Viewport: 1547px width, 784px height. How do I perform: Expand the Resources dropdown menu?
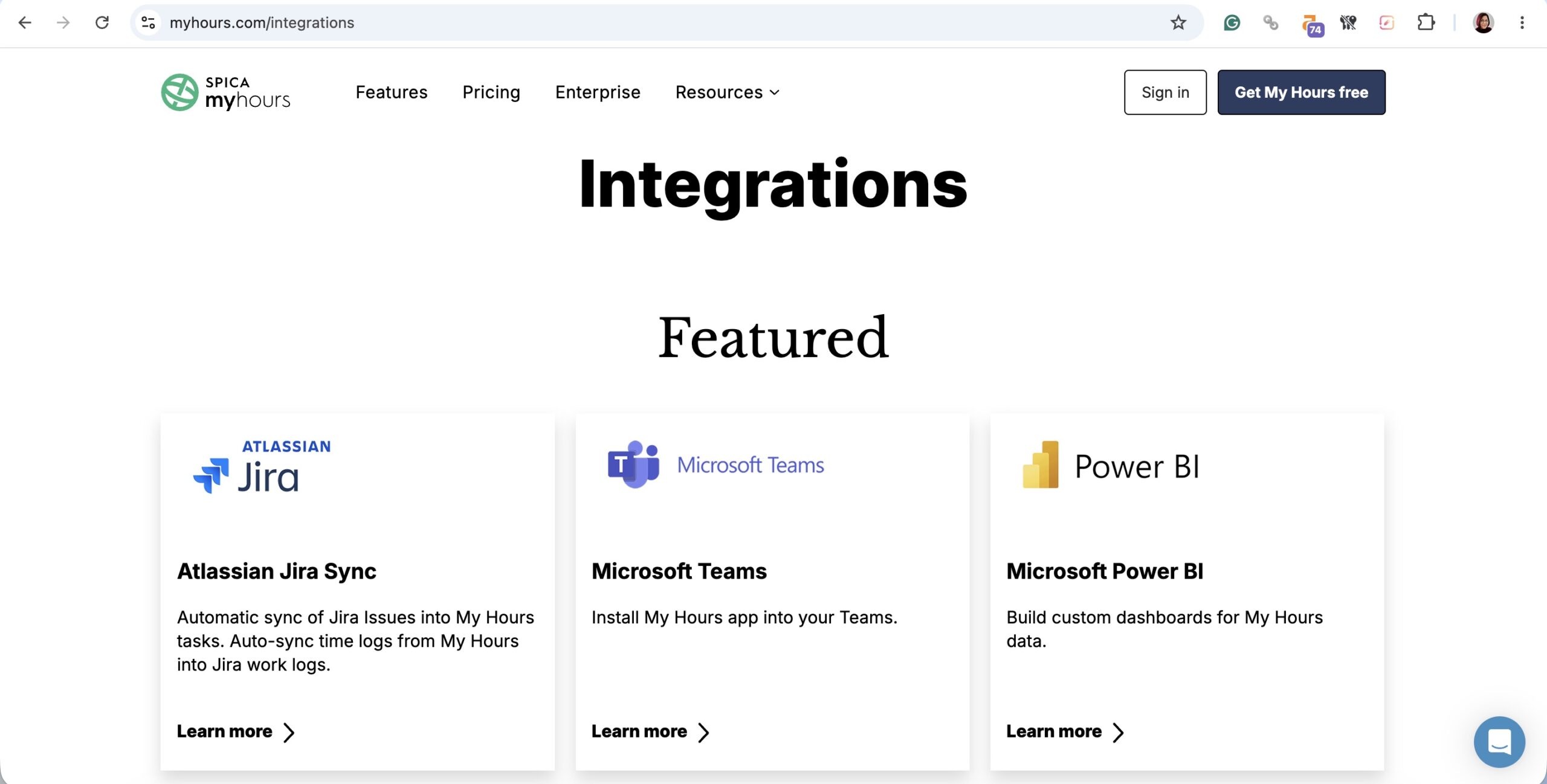pyautogui.click(x=727, y=92)
